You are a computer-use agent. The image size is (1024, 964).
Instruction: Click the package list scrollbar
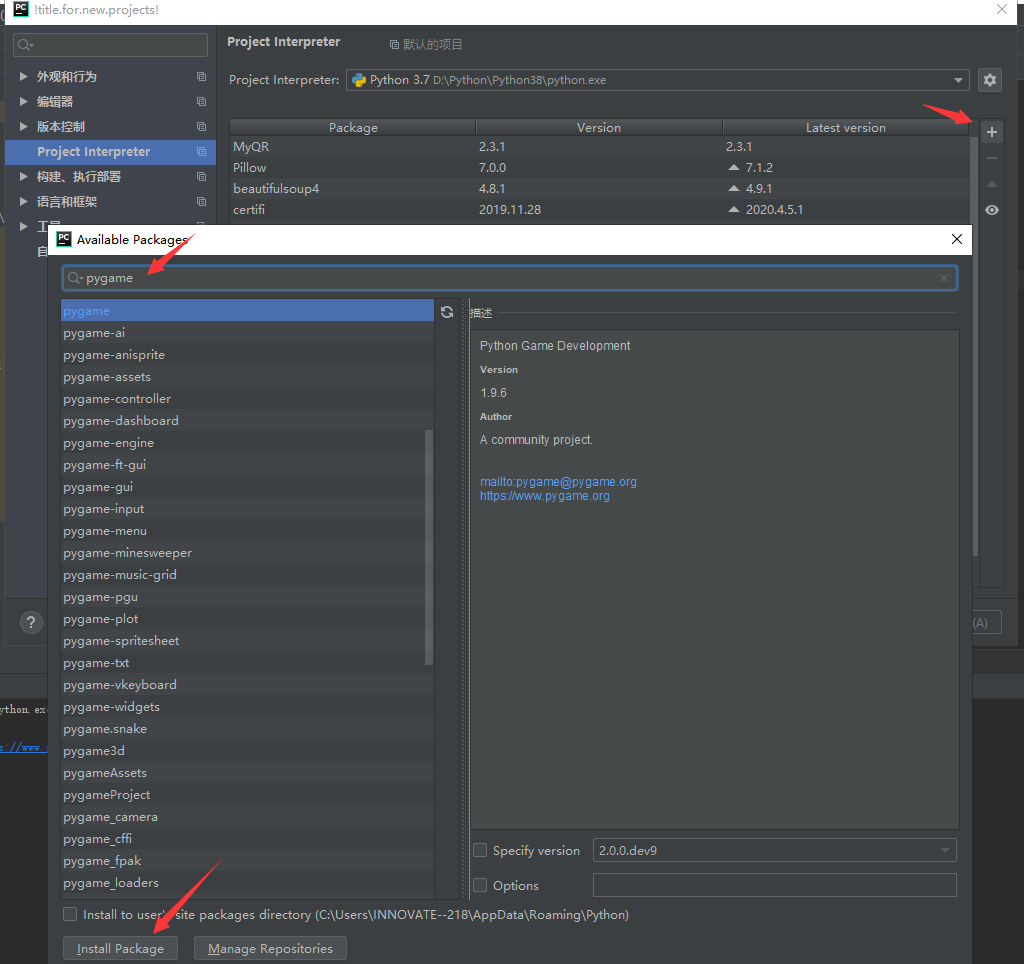pos(429,547)
